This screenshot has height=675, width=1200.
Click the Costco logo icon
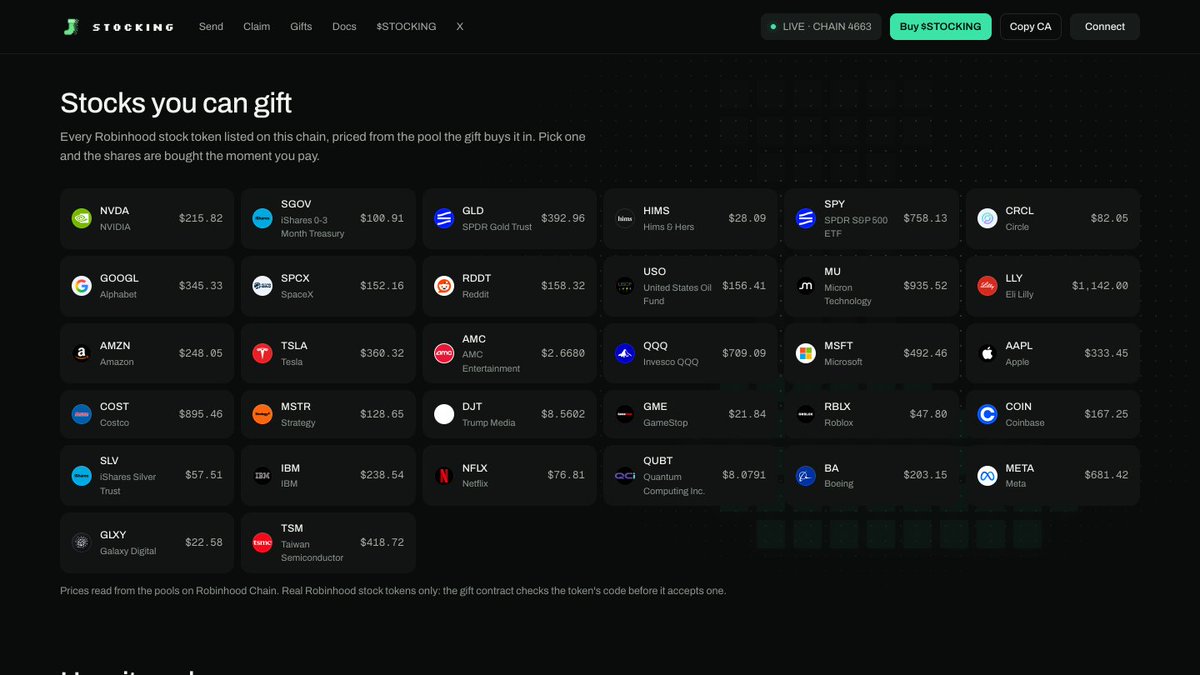tap(81, 414)
